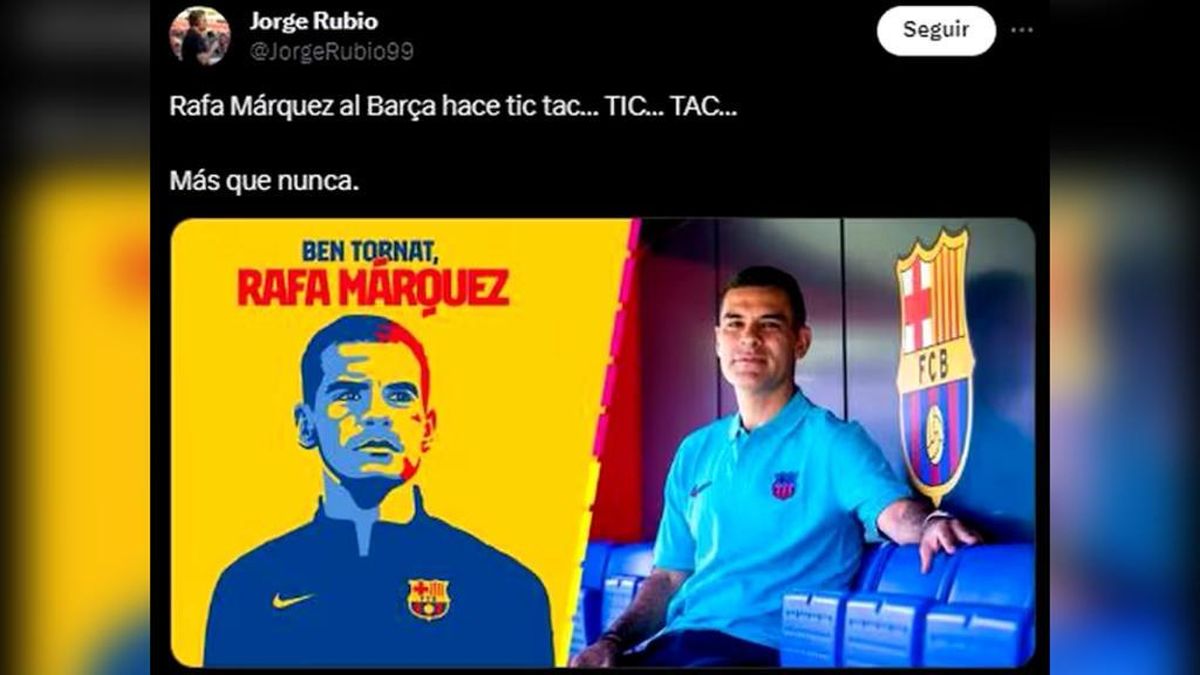Click the Barça crest on illustrated jacket
The image size is (1200, 675).
(428, 597)
